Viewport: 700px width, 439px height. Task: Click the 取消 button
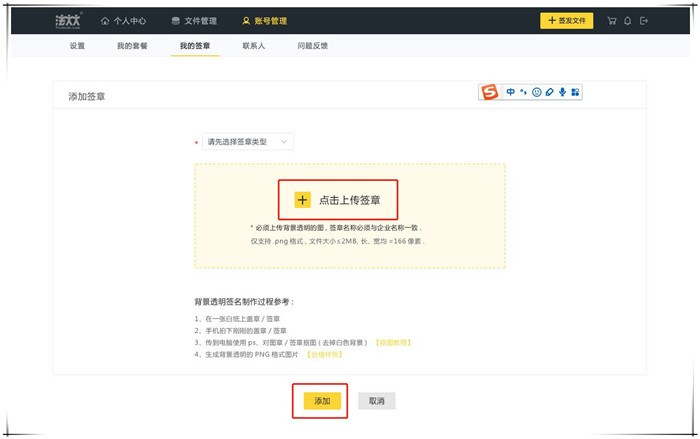[377, 401]
